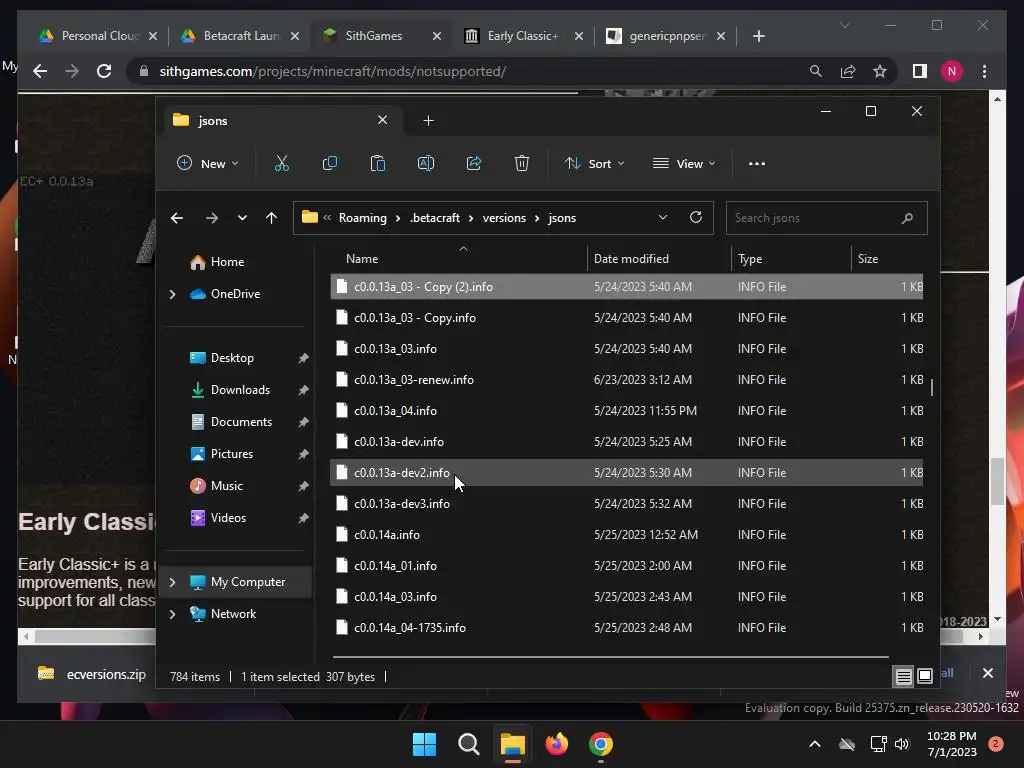Expand the address bar history dropdown
This screenshot has height=768, width=1024.
pyautogui.click(x=663, y=217)
